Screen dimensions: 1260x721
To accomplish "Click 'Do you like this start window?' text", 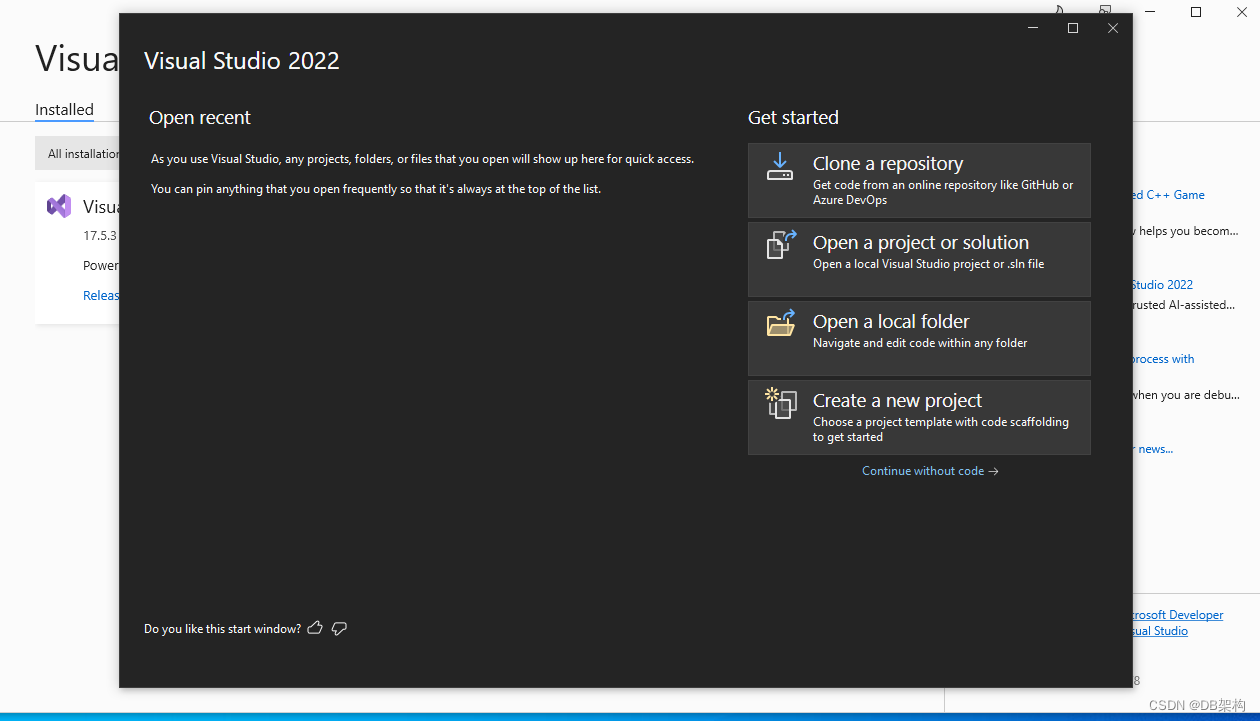I will tap(222, 629).
